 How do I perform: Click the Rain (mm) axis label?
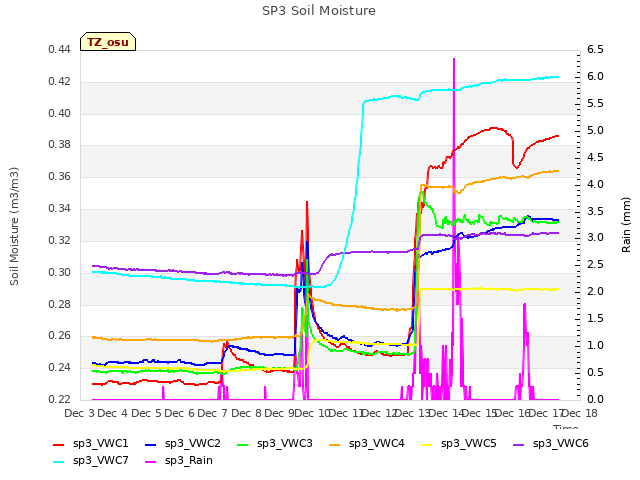pyautogui.click(x=626, y=225)
